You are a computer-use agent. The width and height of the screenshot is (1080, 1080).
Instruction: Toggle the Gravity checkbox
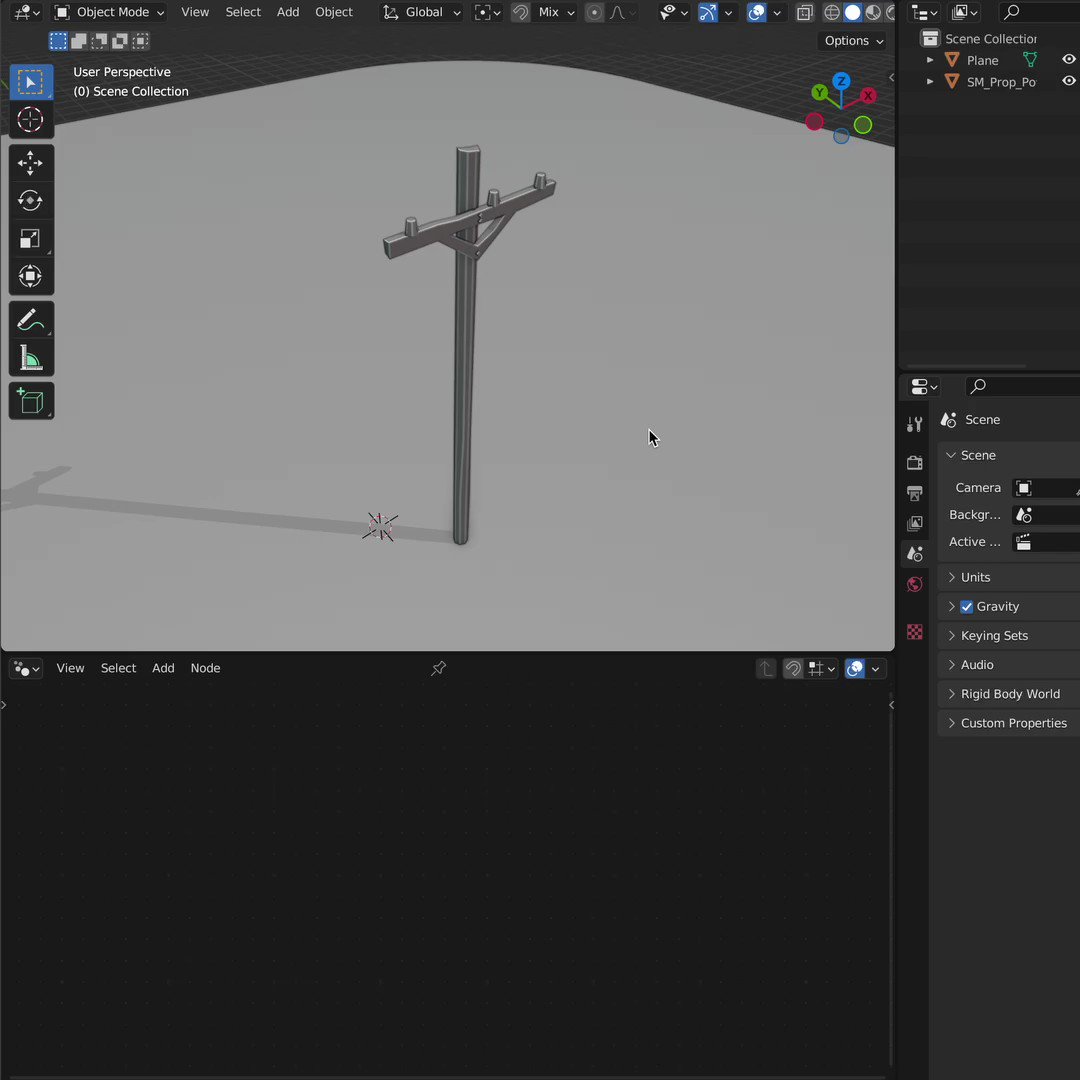pyautogui.click(x=966, y=606)
